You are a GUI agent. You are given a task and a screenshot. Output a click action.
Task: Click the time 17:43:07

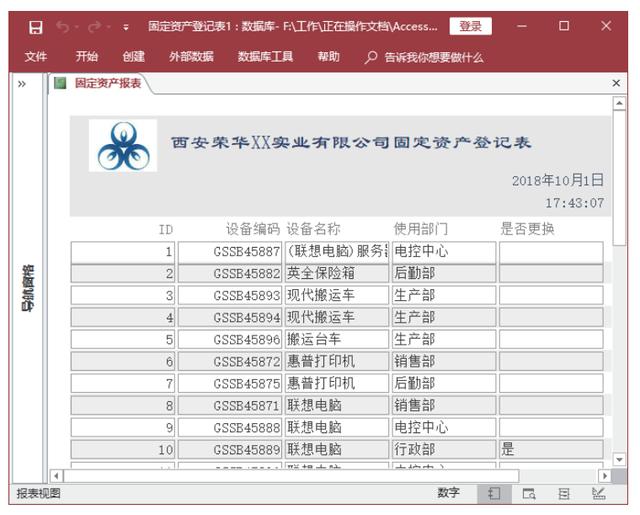pos(575,203)
